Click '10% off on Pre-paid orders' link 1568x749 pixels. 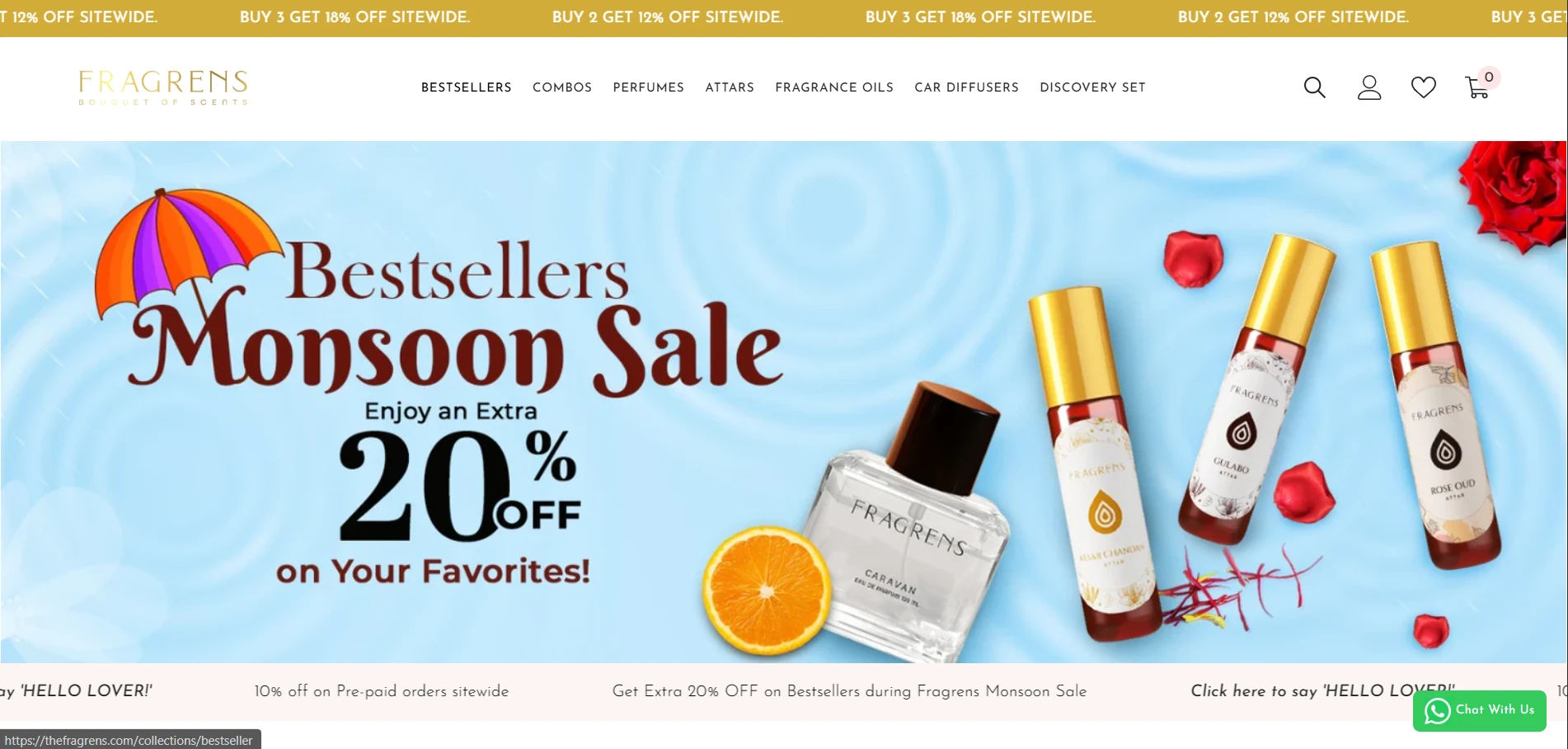(382, 691)
